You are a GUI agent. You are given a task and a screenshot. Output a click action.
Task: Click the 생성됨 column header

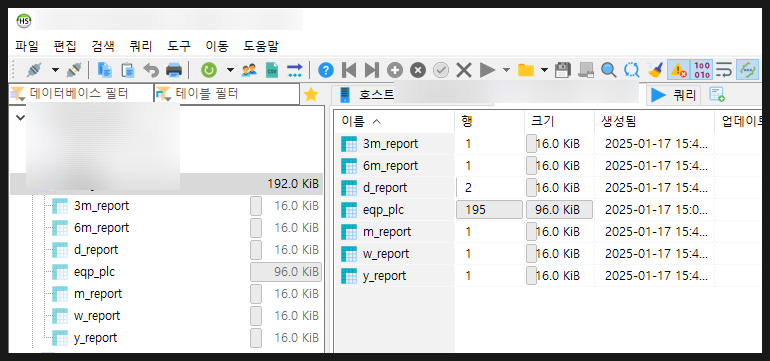[x=654, y=122]
